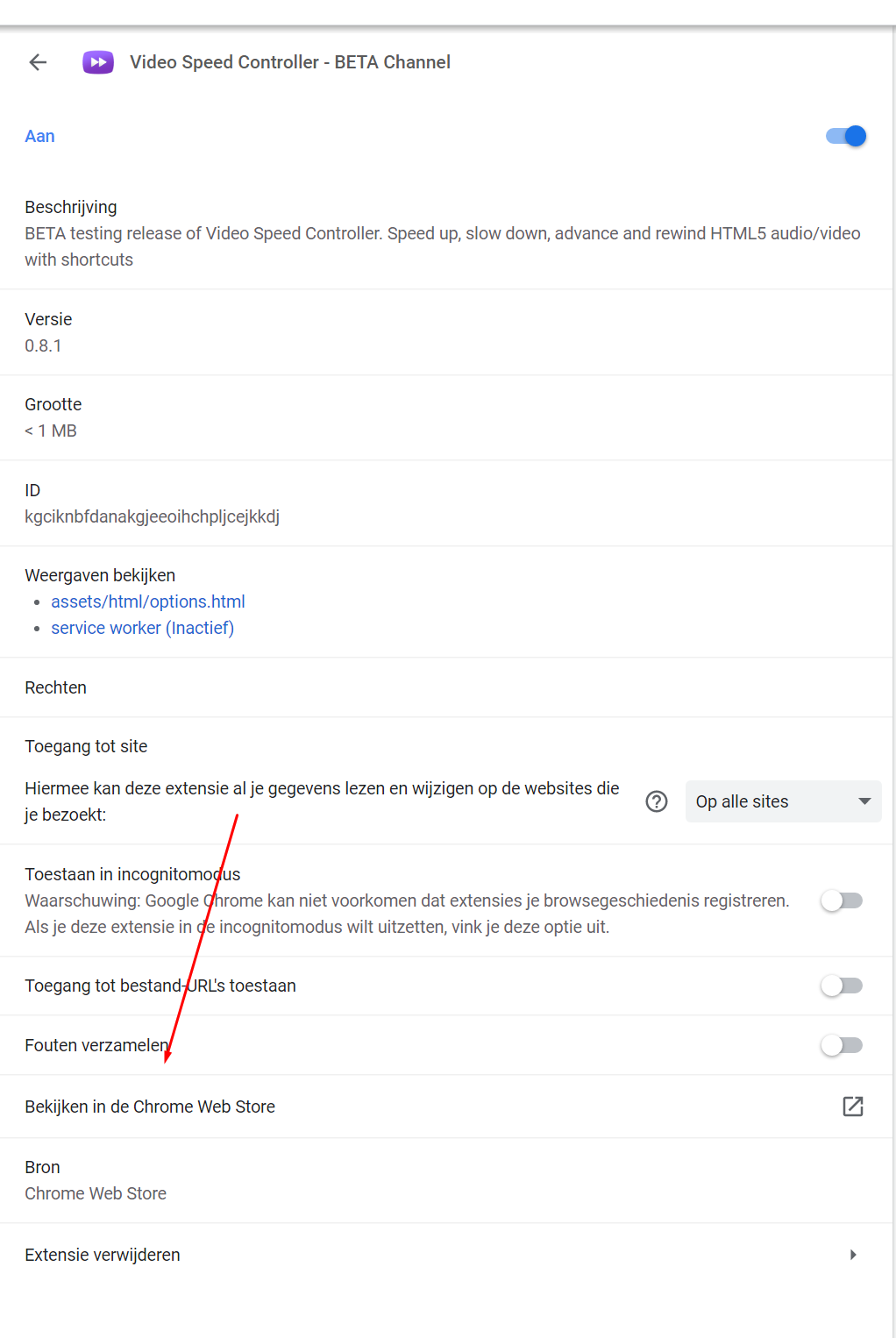Turn off the Aan extension toggle

pyautogui.click(x=844, y=136)
